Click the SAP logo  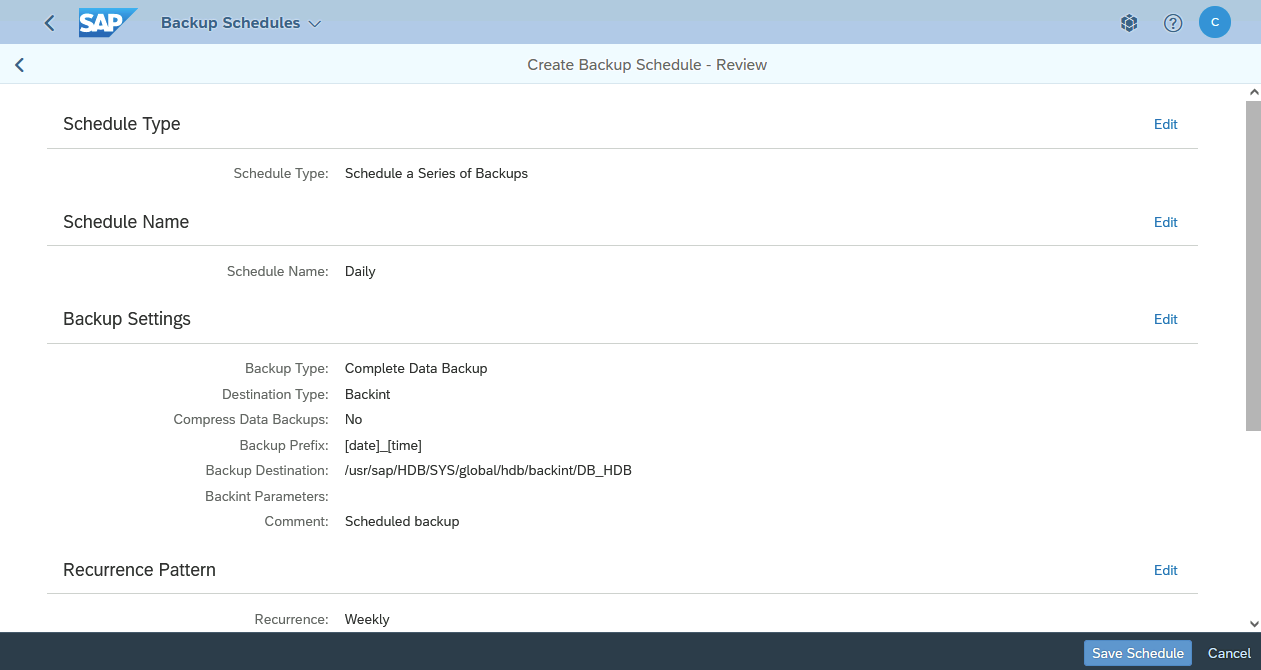pyautogui.click(x=108, y=22)
